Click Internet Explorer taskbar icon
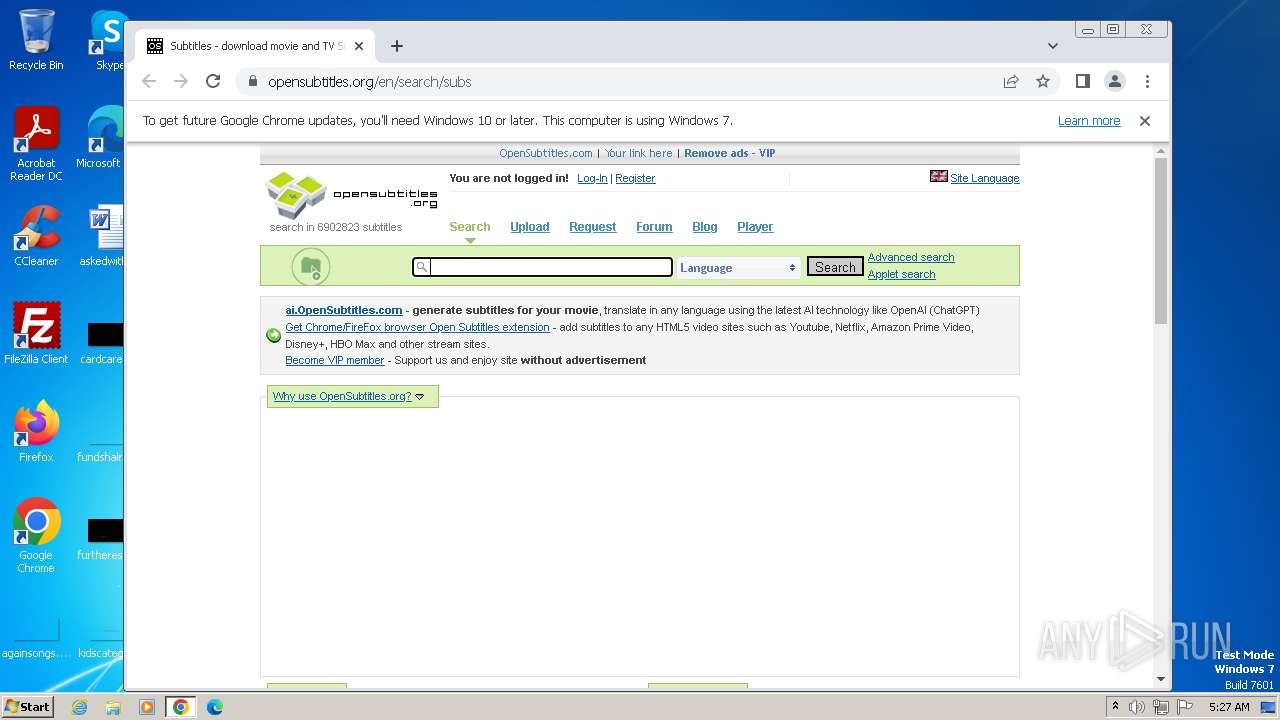Viewport: 1280px width, 720px height. (80, 707)
